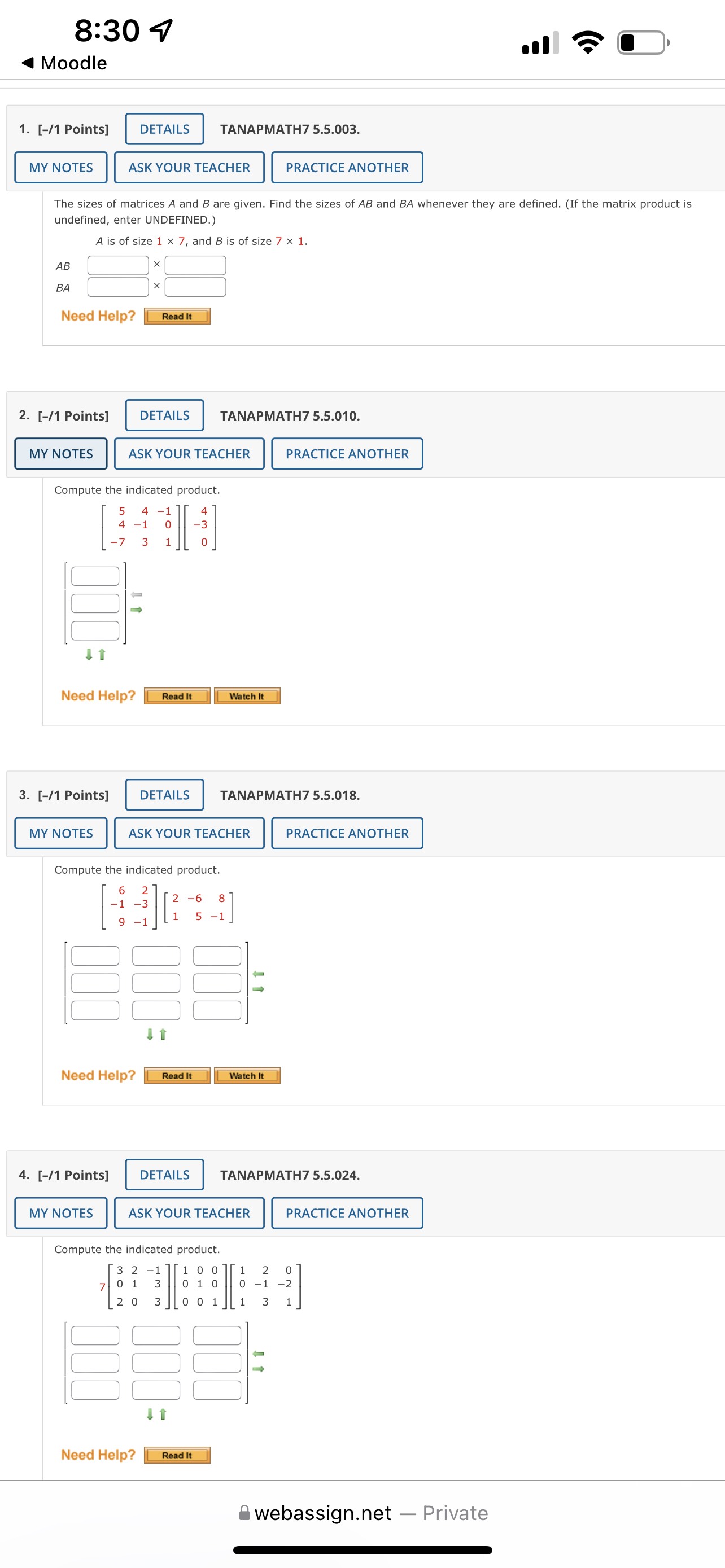Open MY NOTES for question 3

[x=61, y=833]
